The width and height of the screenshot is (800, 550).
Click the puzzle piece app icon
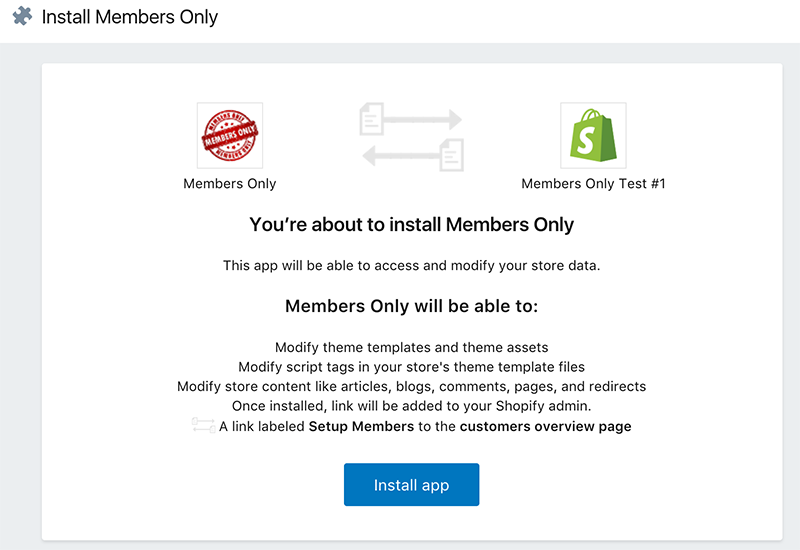22,16
